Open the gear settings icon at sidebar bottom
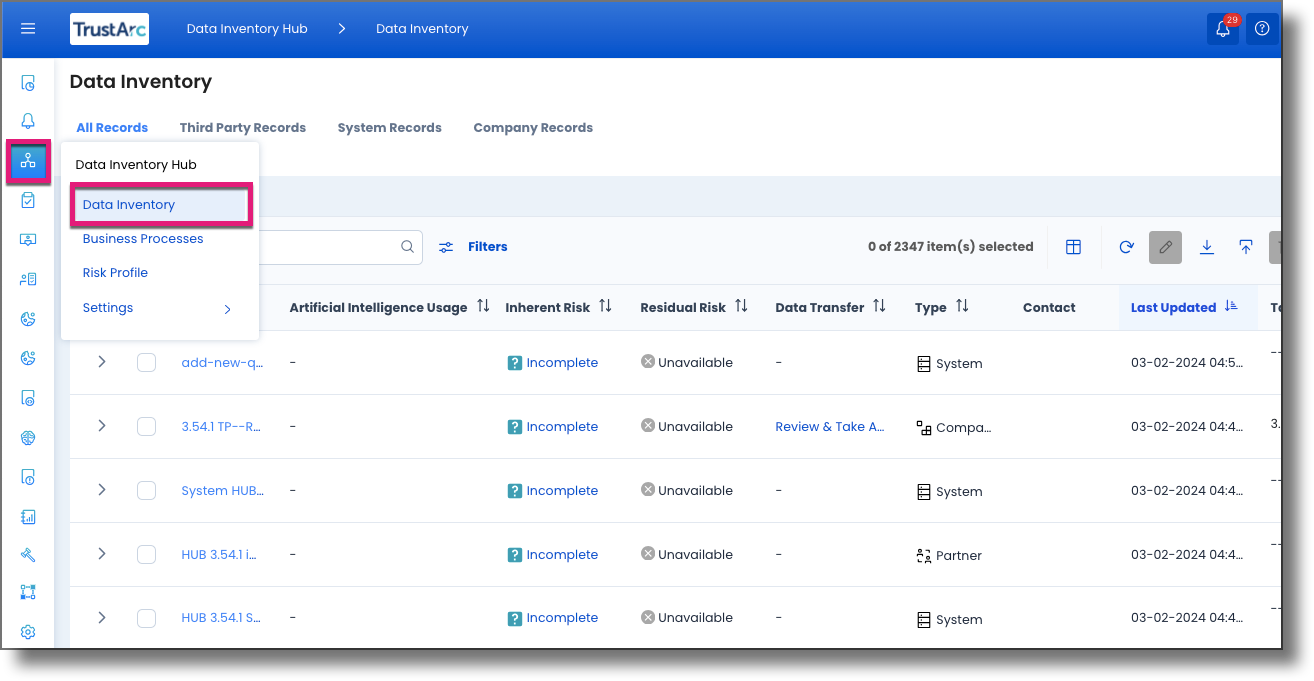The height and width of the screenshot is (681, 1314). pos(28,631)
